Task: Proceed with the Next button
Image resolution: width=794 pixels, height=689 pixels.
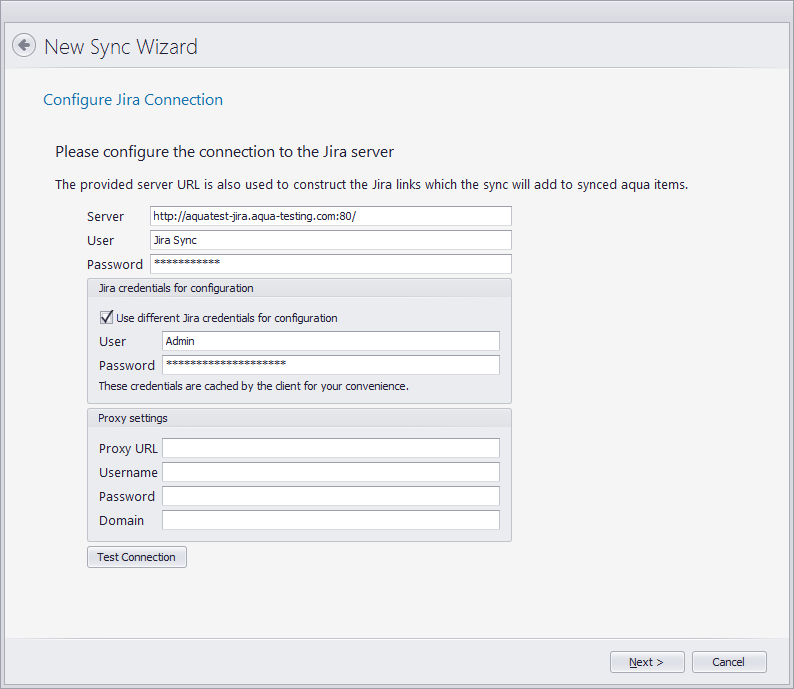Action: coord(647,662)
